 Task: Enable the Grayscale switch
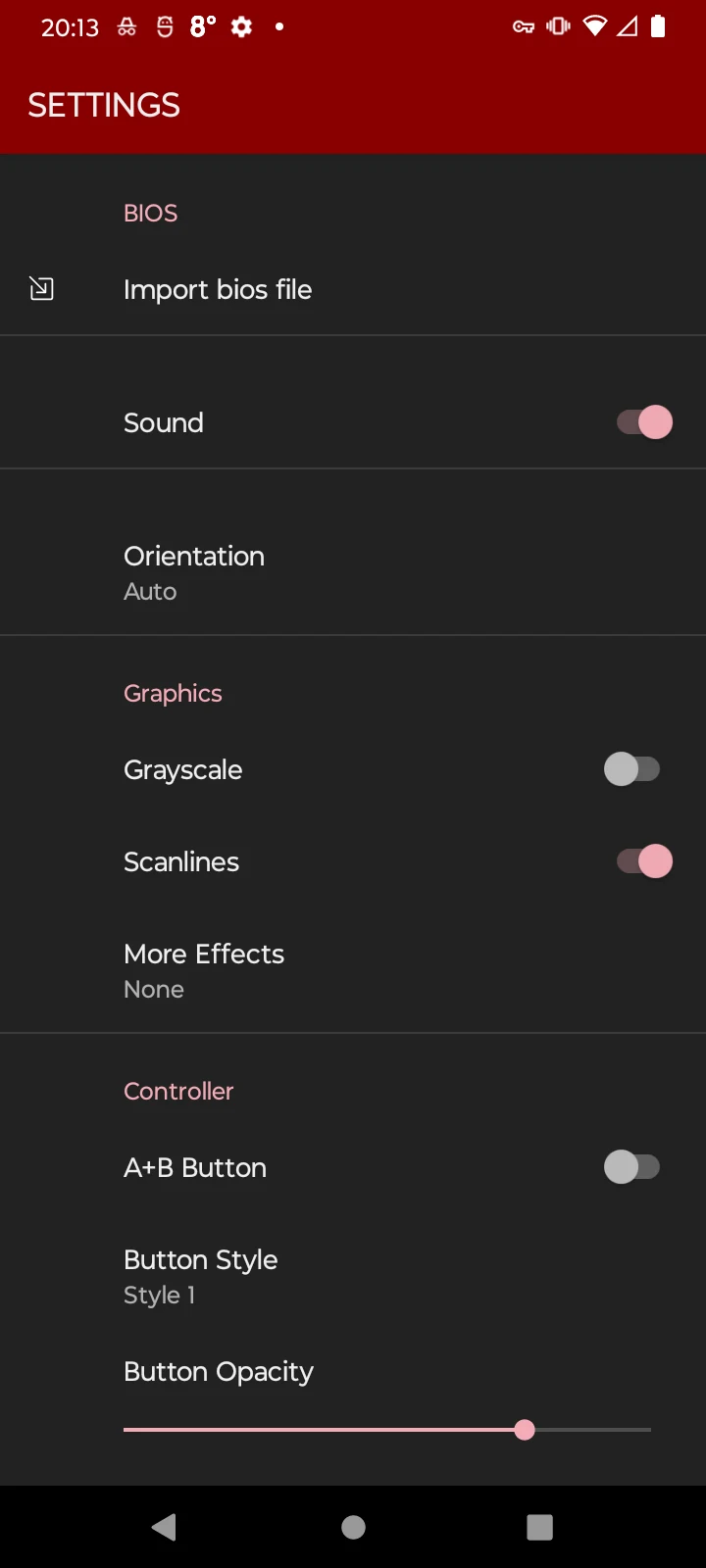(x=632, y=769)
